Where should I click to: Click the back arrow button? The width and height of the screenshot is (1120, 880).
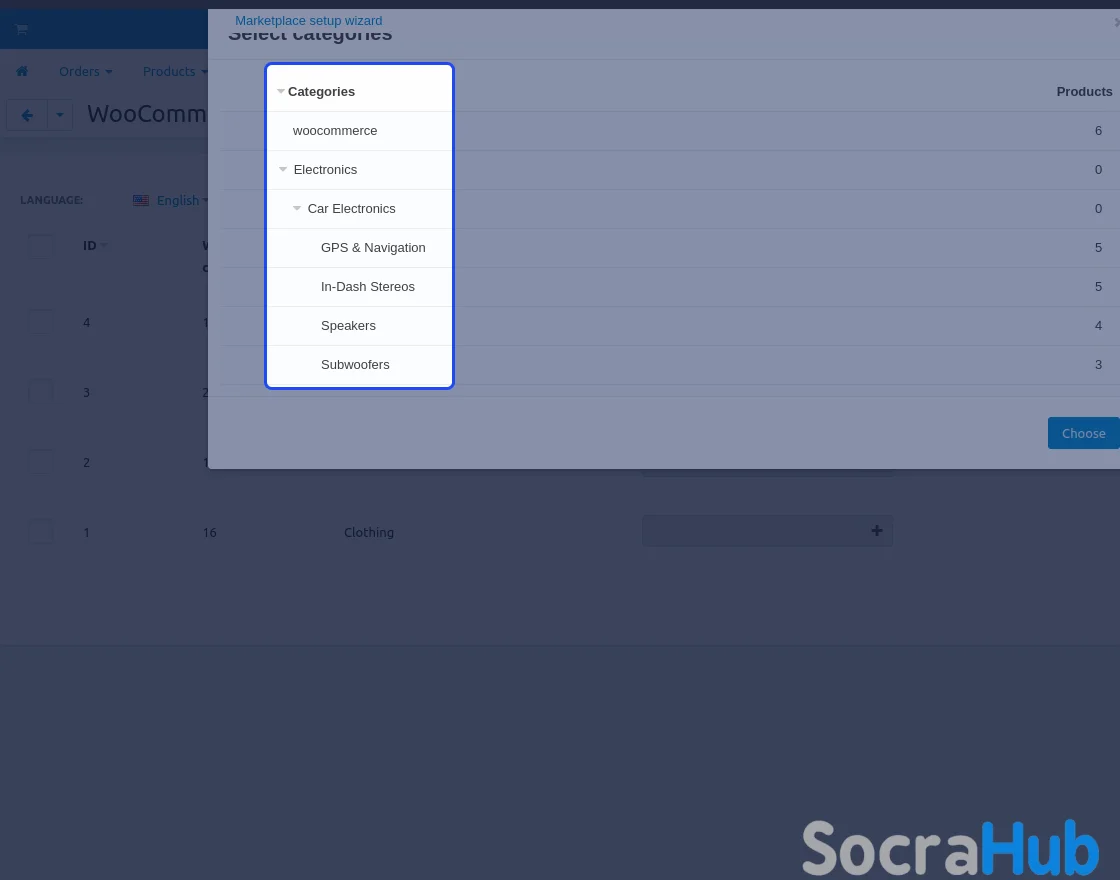(27, 115)
